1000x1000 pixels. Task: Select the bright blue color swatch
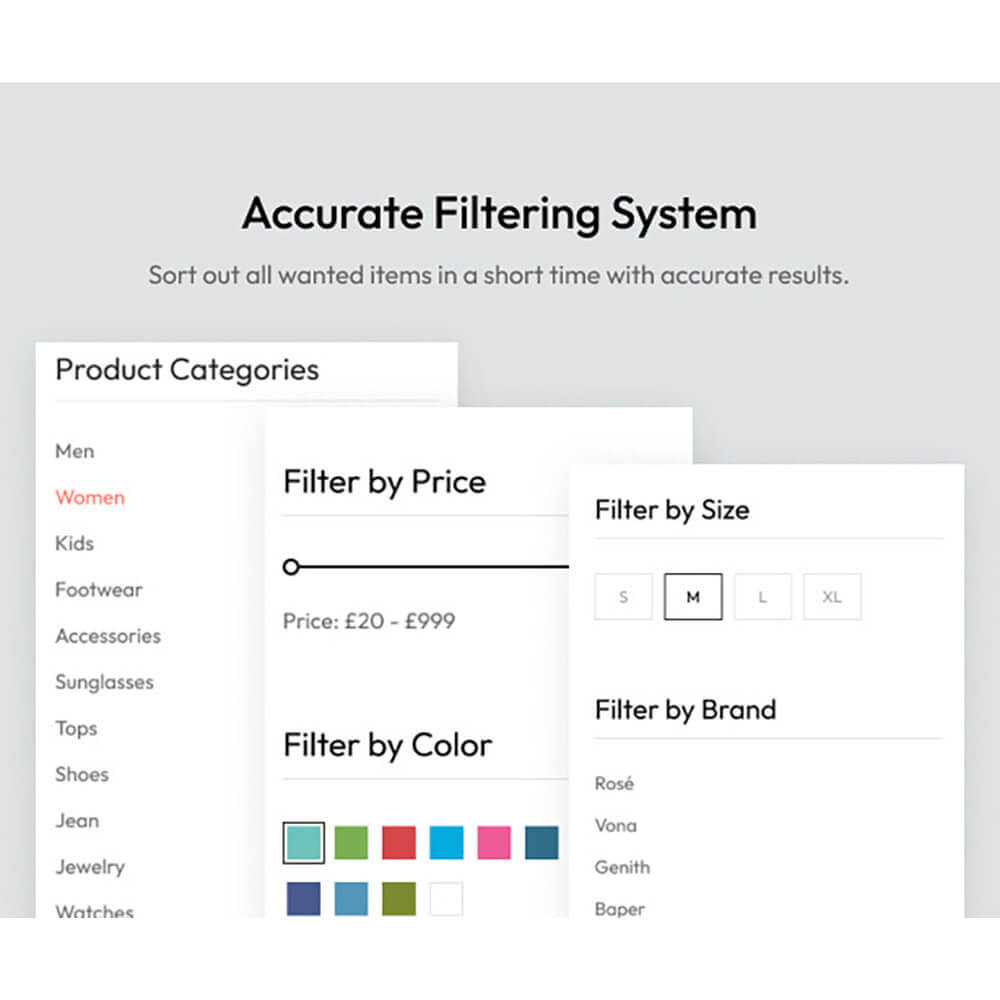[x=446, y=842]
